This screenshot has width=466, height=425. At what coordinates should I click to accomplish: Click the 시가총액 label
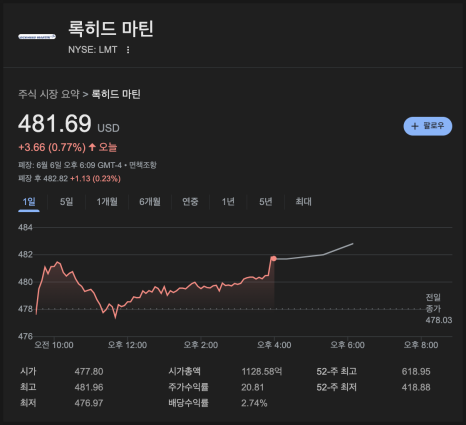click(x=184, y=371)
